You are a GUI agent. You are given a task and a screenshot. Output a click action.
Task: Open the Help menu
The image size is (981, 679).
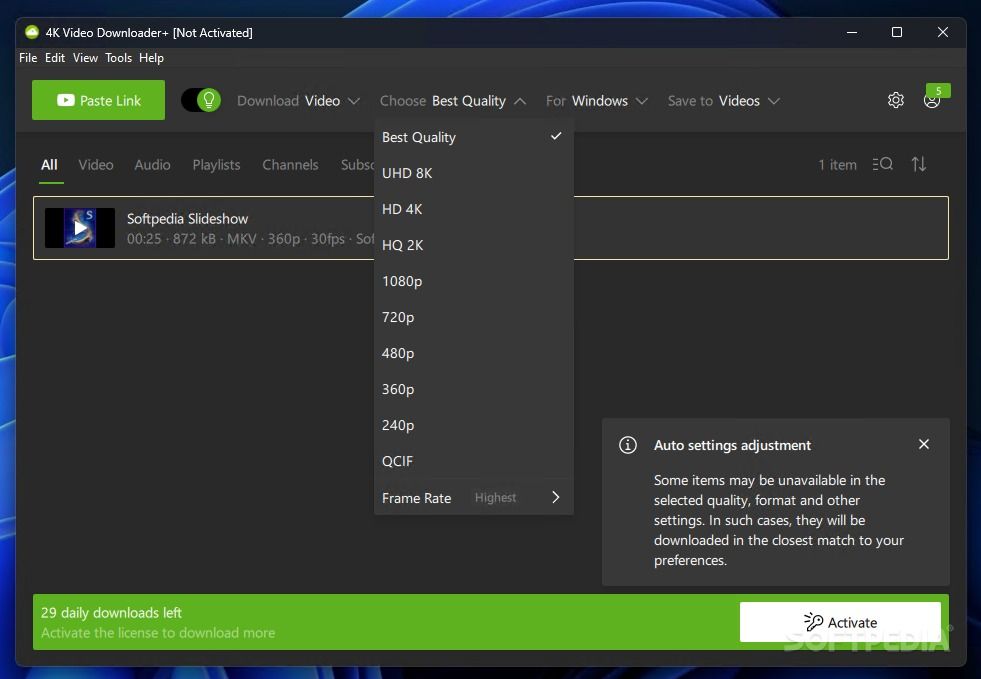[x=151, y=58]
